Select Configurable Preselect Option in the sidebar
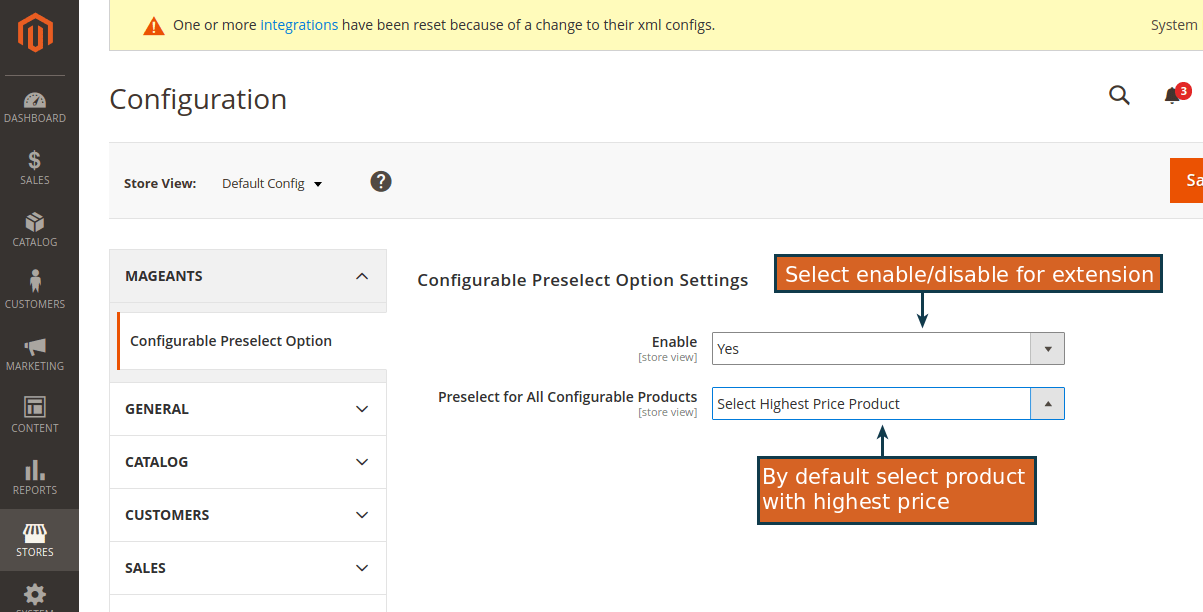The width and height of the screenshot is (1203, 612). 232,340
